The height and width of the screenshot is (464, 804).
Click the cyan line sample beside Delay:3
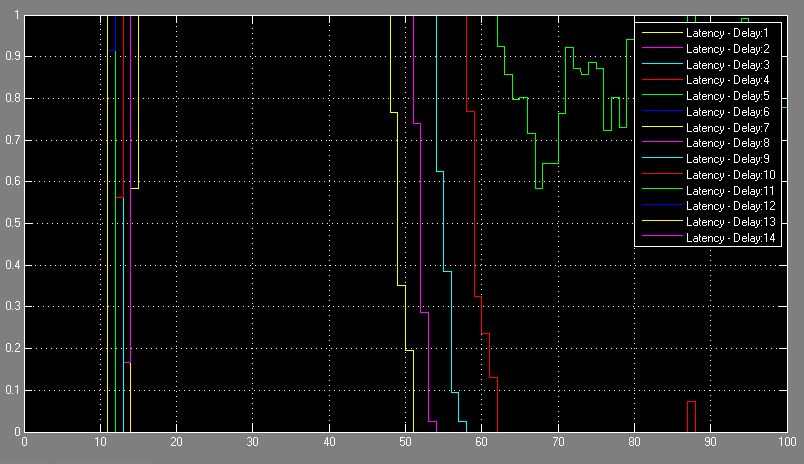[x=659, y=65]
